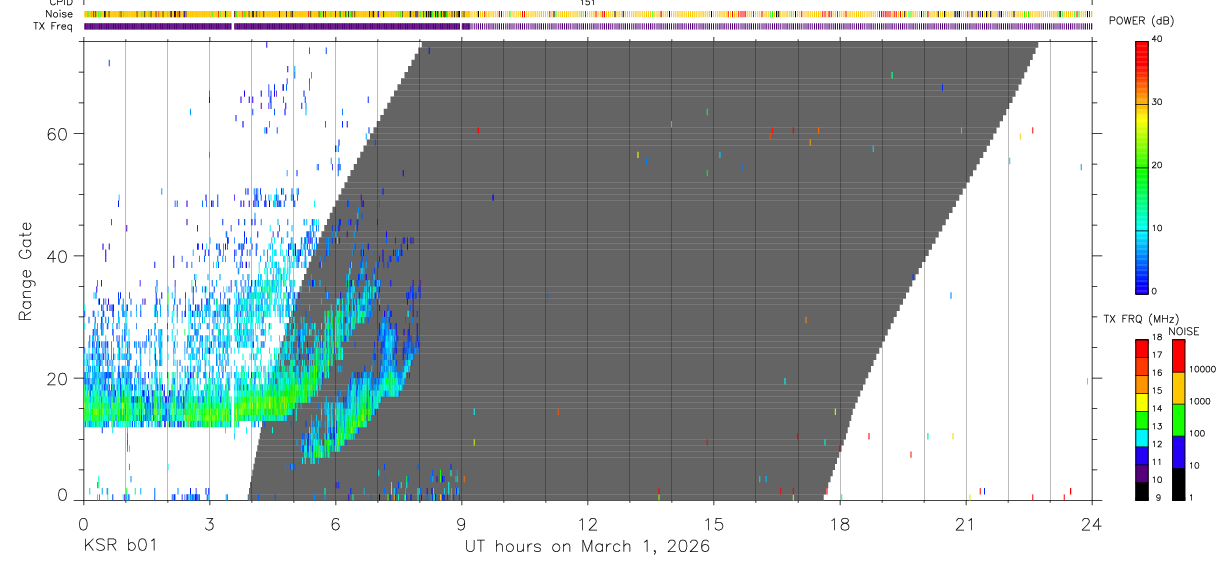Click the green band of the NOISE colorbar
This screenshot has height=567, width=1228.
pyautogui.click(x=1178, y=420)
